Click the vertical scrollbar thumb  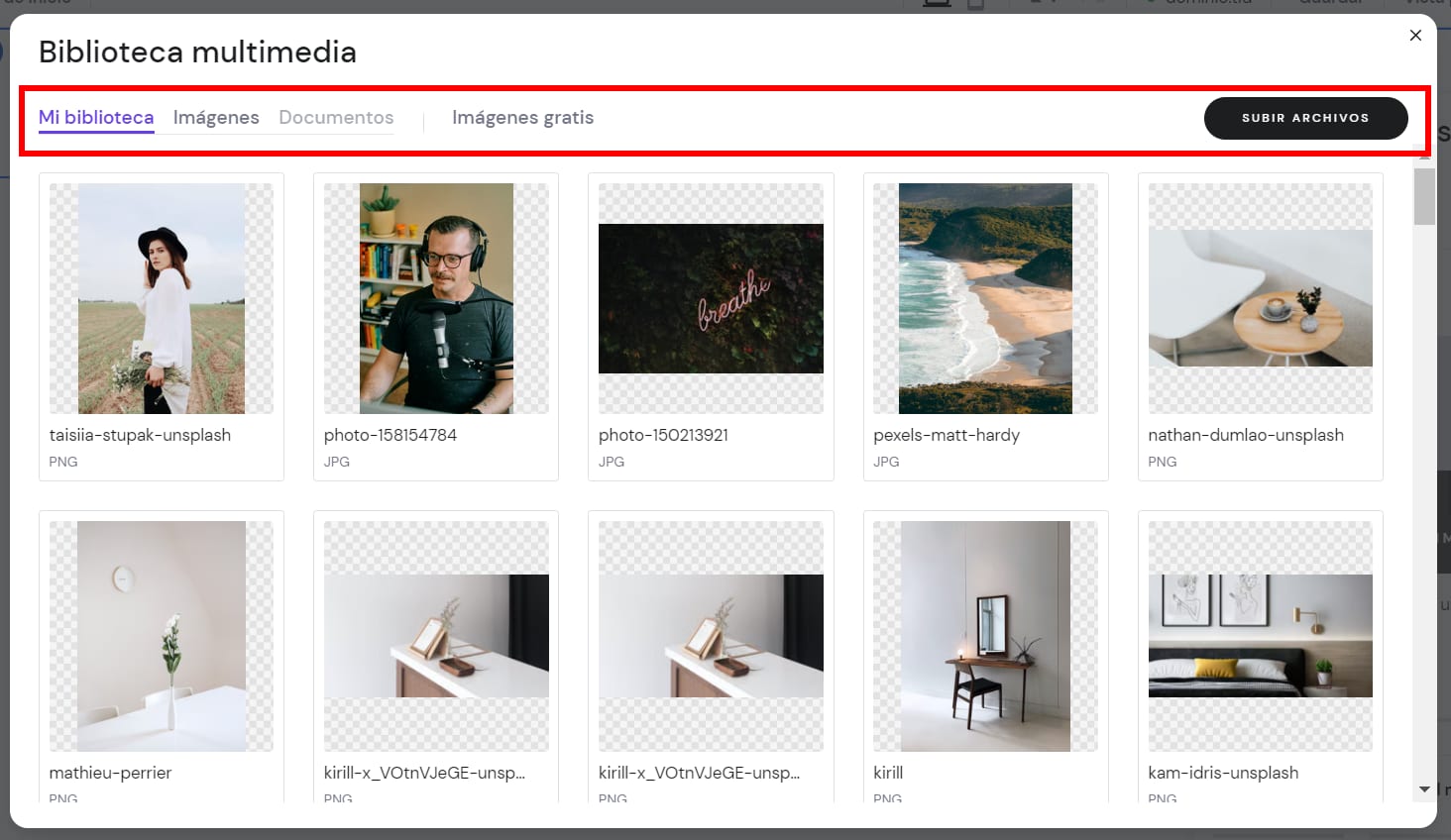[1424, 196]
